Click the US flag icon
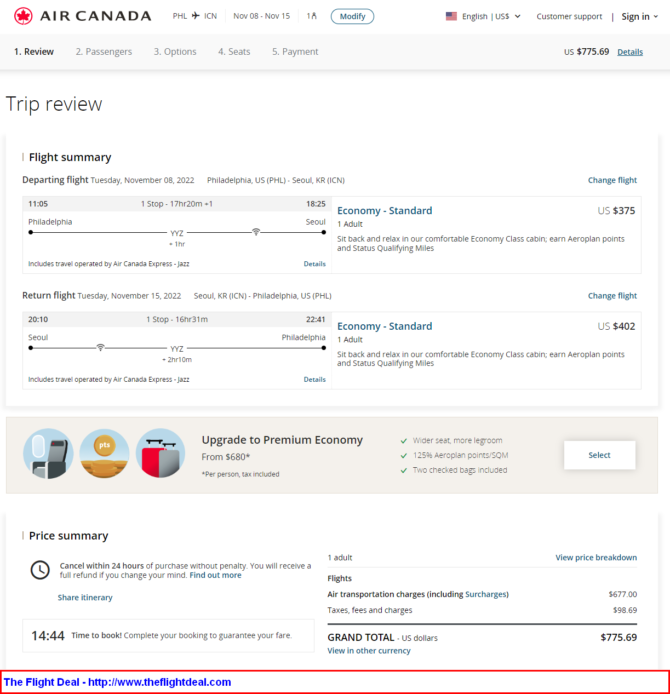670x694 pixels. (x=451, y=16)
